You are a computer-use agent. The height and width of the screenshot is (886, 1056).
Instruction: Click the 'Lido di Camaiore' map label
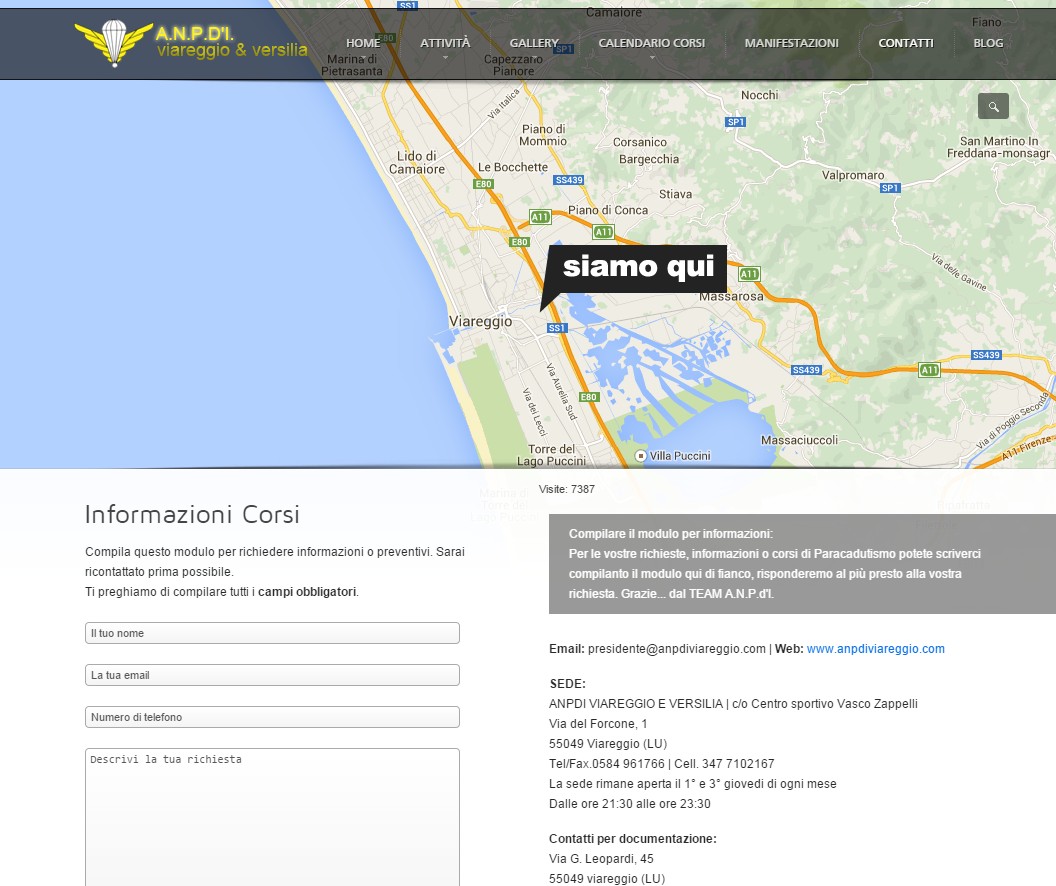[x=417, y=162]
